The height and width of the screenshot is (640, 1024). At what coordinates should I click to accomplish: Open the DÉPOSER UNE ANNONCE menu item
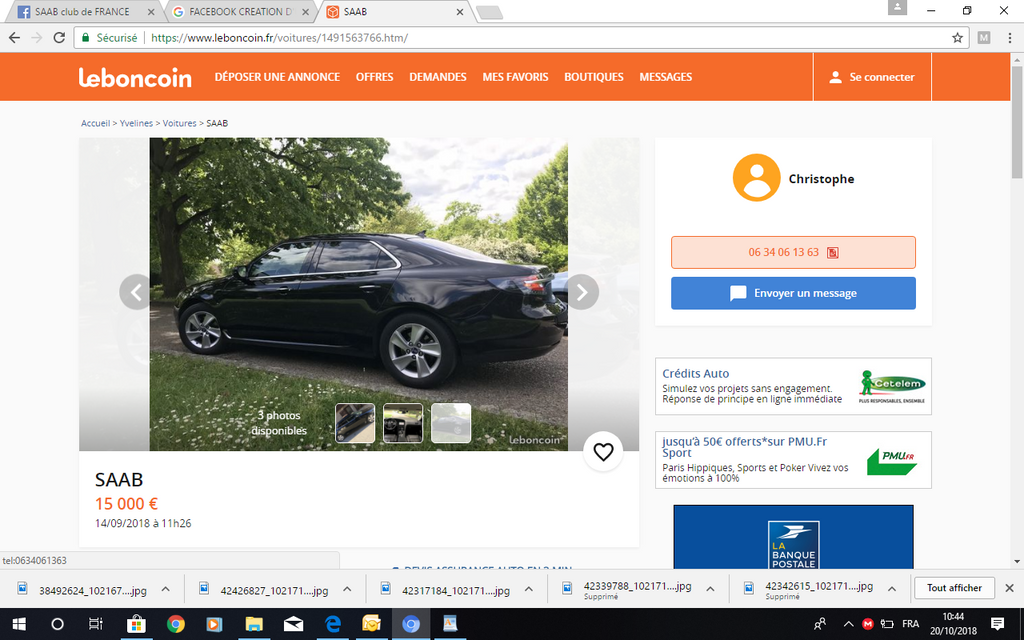pyautogui.click(x=278, y=77)
